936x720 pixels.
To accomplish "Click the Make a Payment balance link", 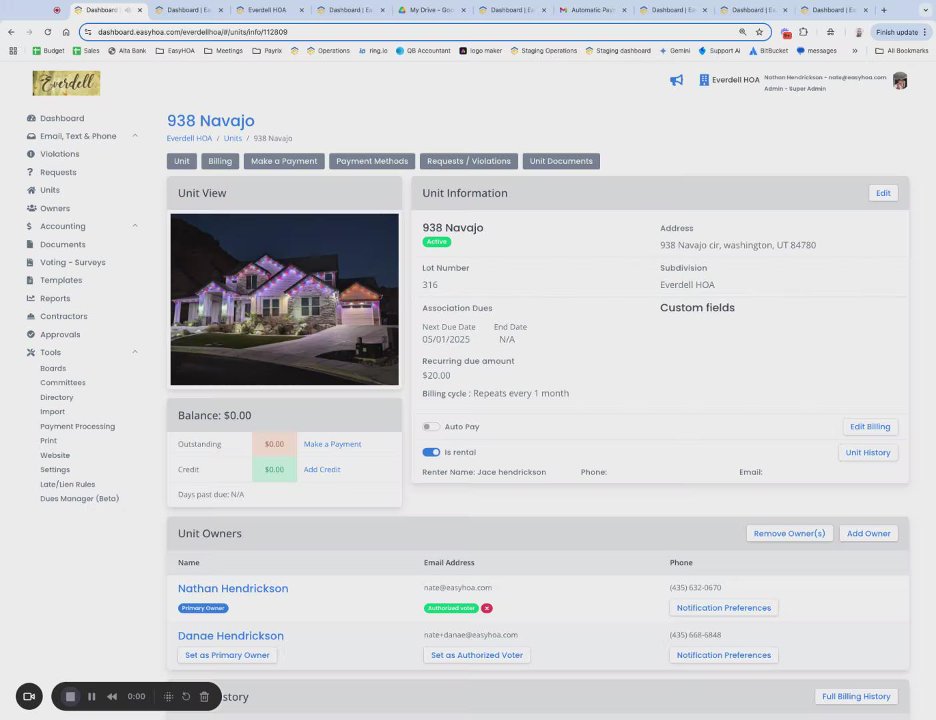I will click(x=332, y=444).
